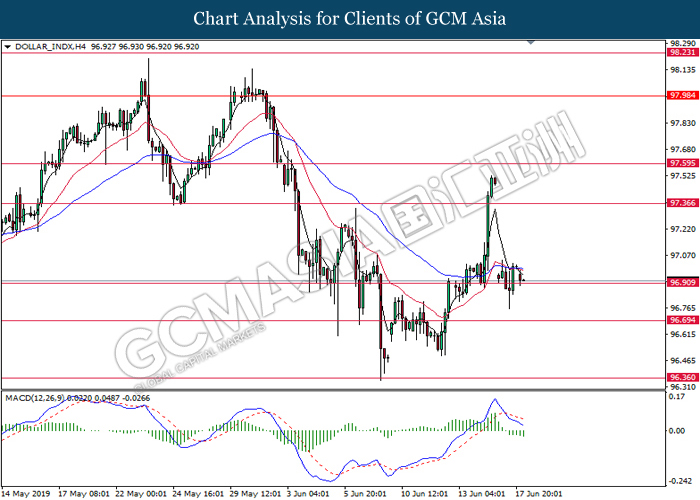Select the 97.984 price level label

pos(683,96)
